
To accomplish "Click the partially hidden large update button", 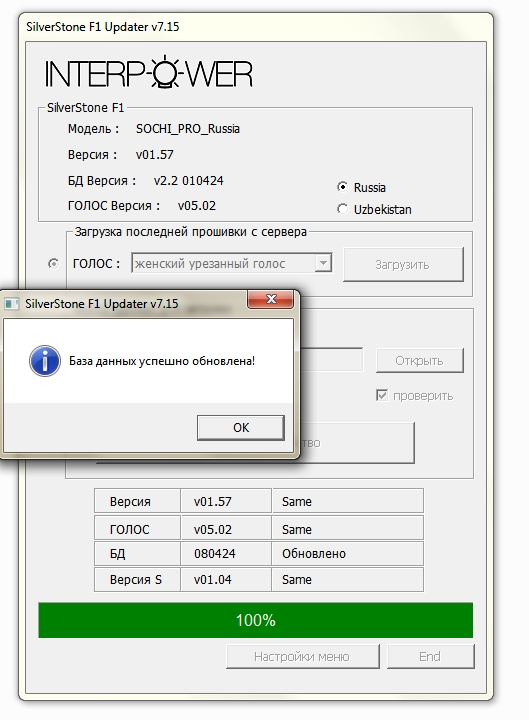I will (x=357, y=443).
